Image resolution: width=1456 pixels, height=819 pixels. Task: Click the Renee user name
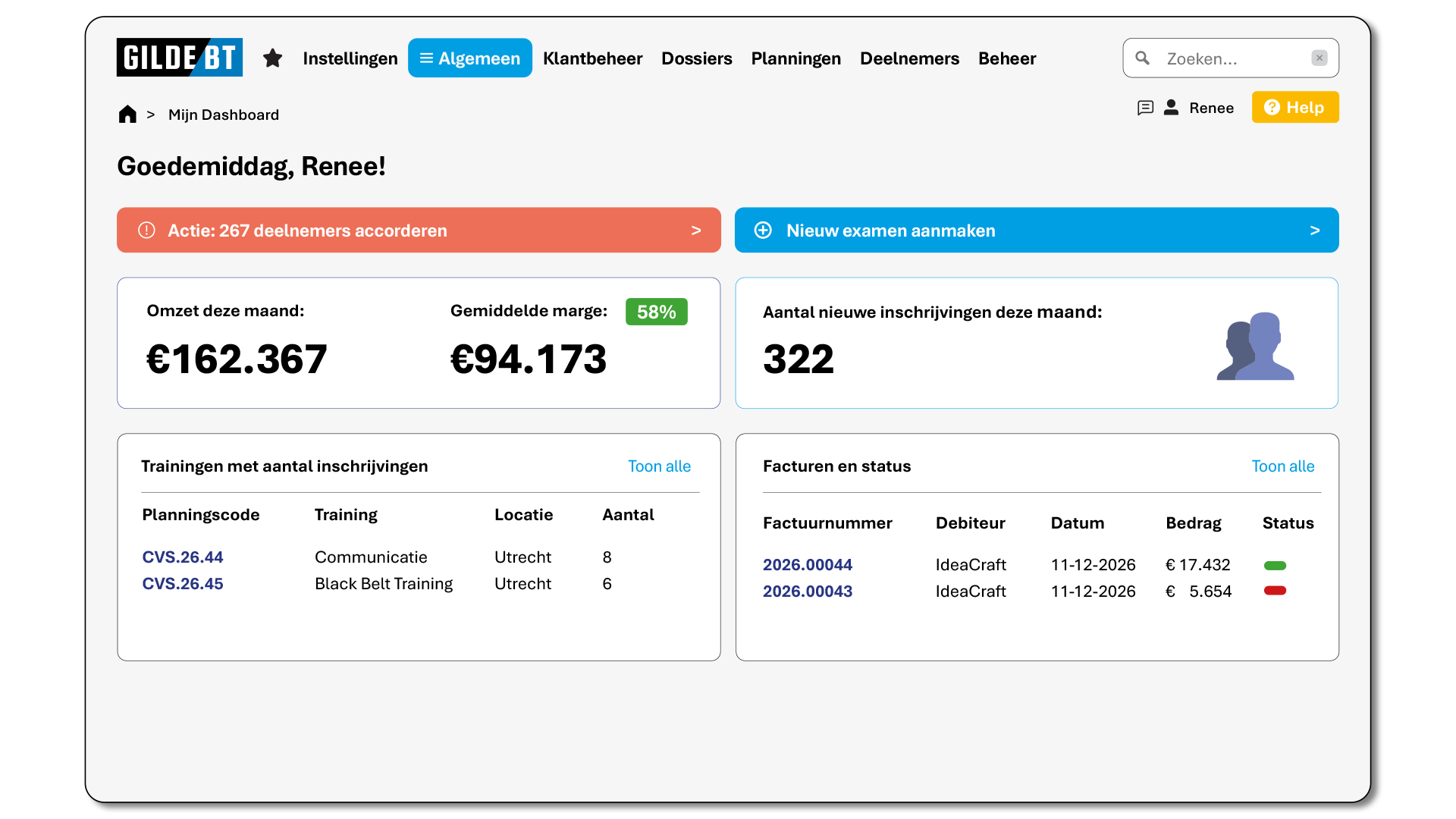(x=1212, y=108)
